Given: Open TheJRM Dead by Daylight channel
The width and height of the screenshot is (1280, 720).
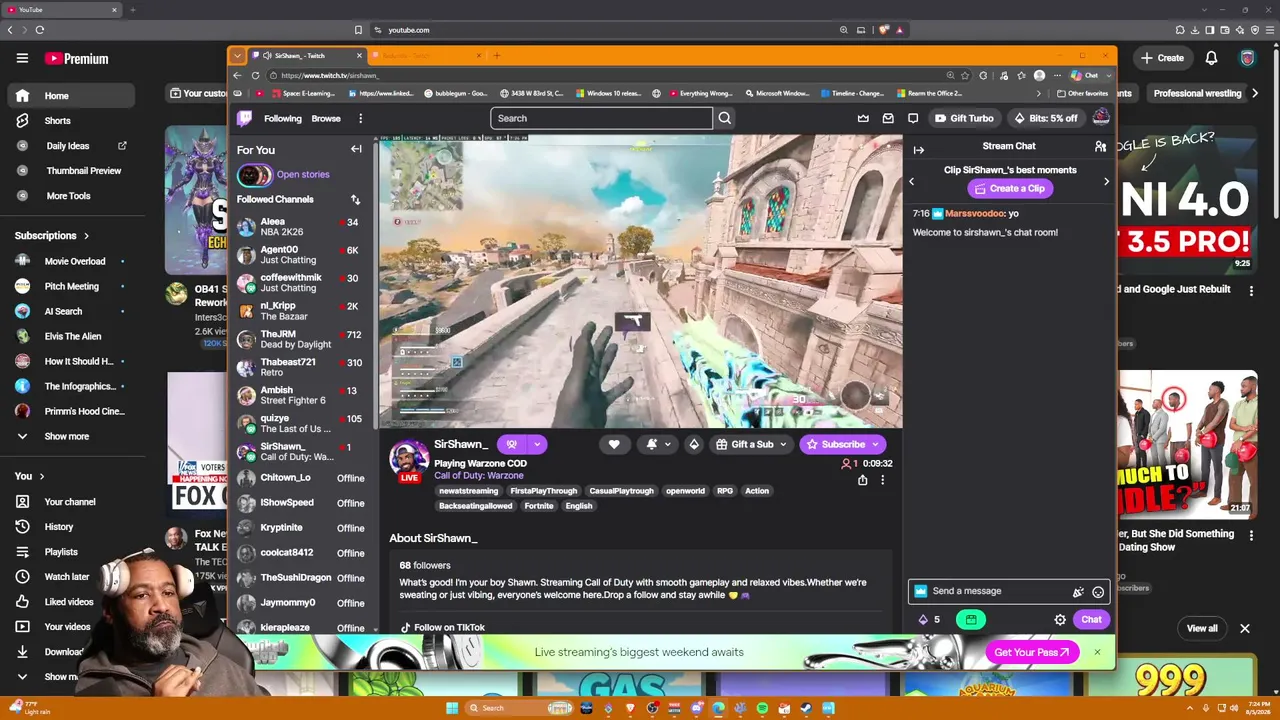Looking at the screenshot, I should coord(300,339).
